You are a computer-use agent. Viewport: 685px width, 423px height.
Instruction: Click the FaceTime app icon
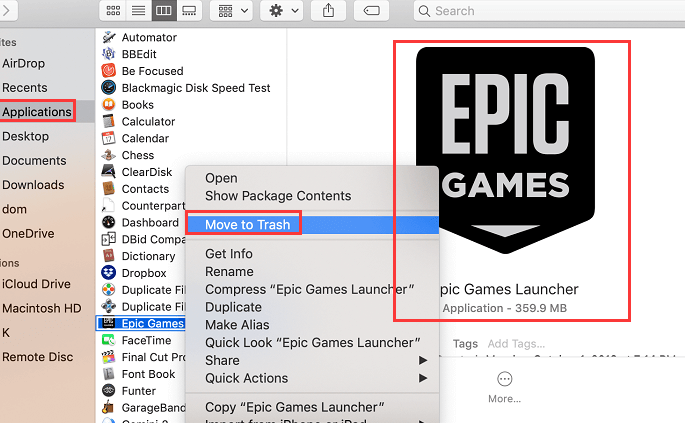click(x=108, y=340)
